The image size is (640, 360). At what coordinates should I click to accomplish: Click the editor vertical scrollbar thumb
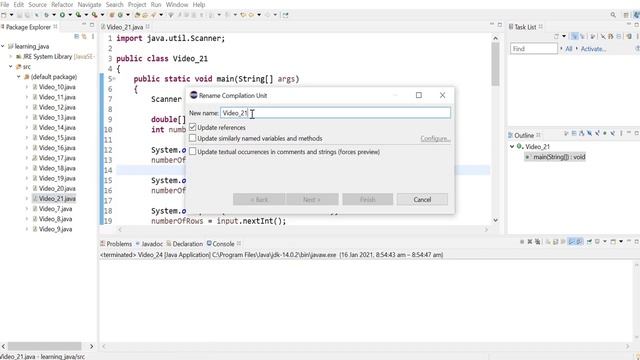[x=496, y=64]
